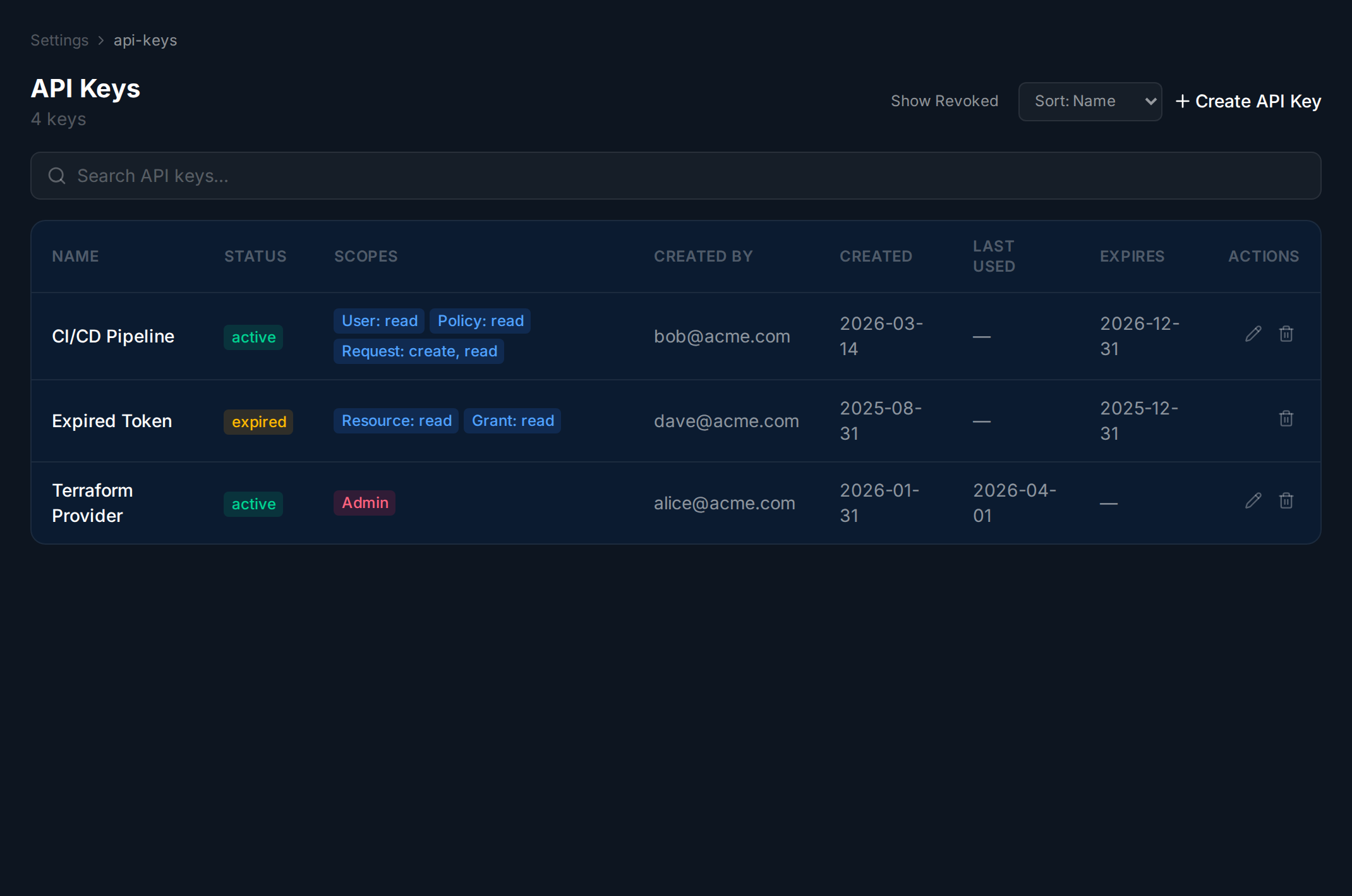The width and height of the screenshot is (1352, 896).
Task: Delete the CI/CD Pipeline key
Action: (x=1286, y=334)
